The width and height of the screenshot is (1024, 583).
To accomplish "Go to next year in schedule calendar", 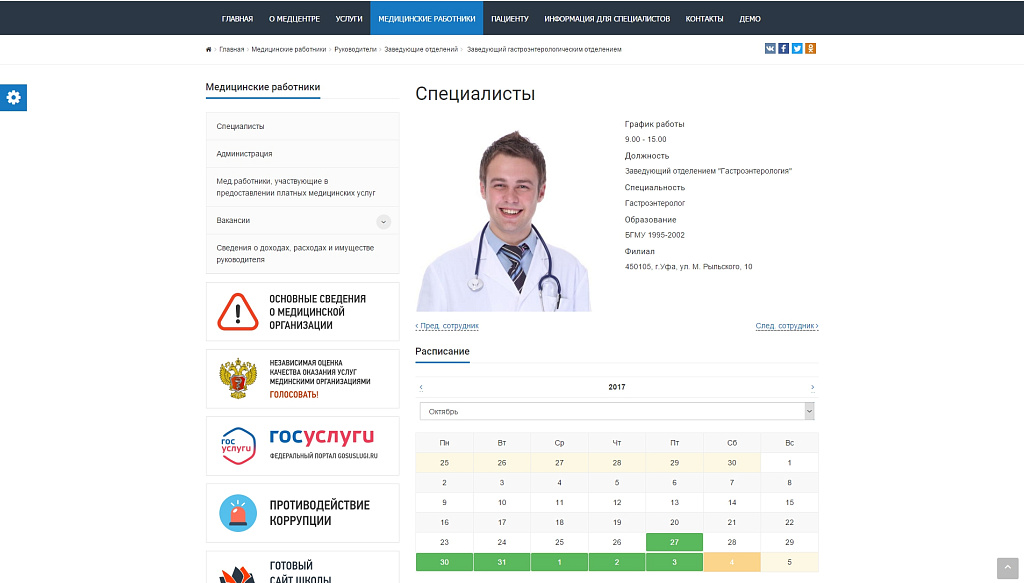I will pyautogui.click(x=810, y=386).
